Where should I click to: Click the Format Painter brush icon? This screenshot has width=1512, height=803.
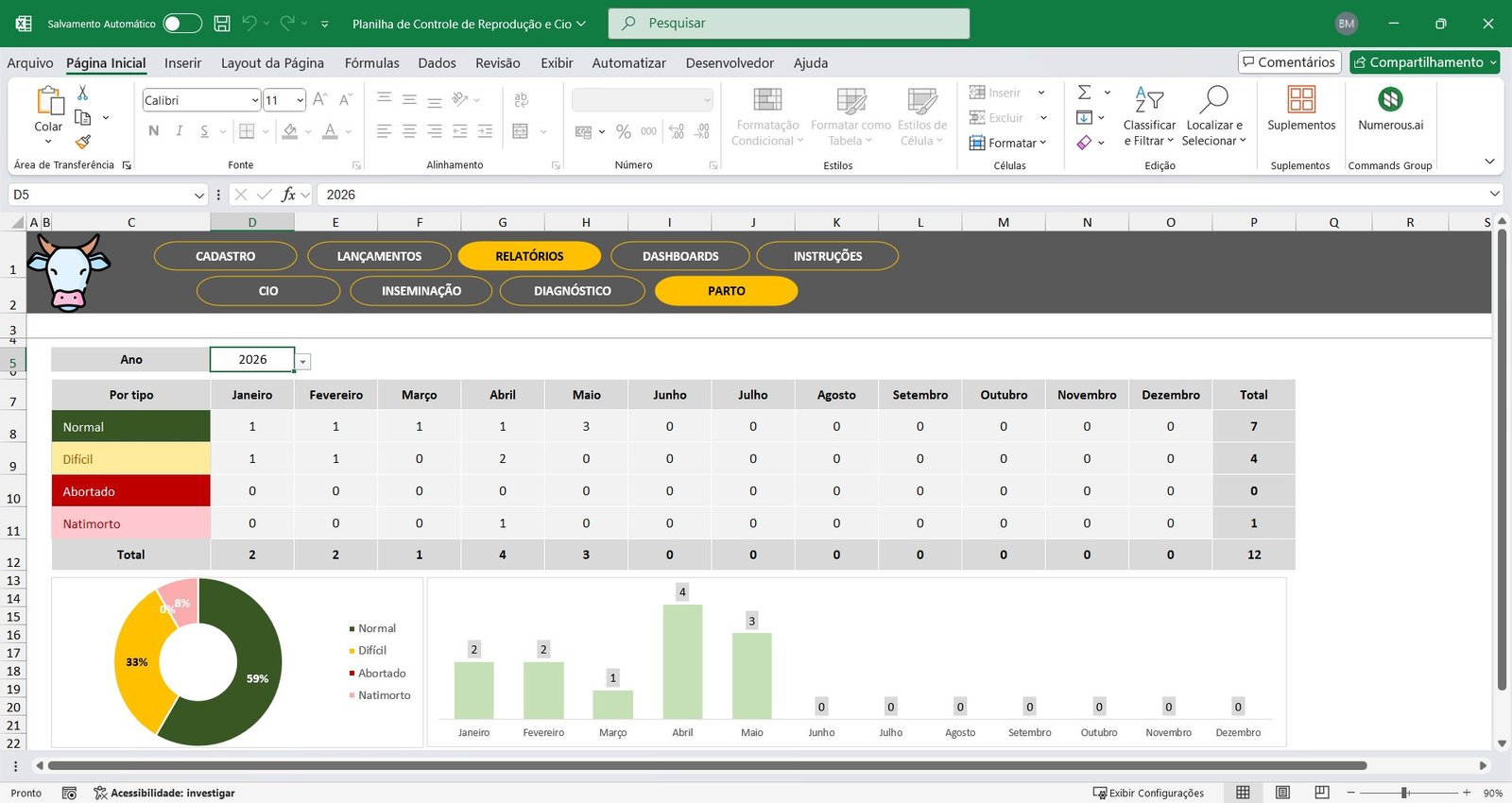tap(83, 142)
